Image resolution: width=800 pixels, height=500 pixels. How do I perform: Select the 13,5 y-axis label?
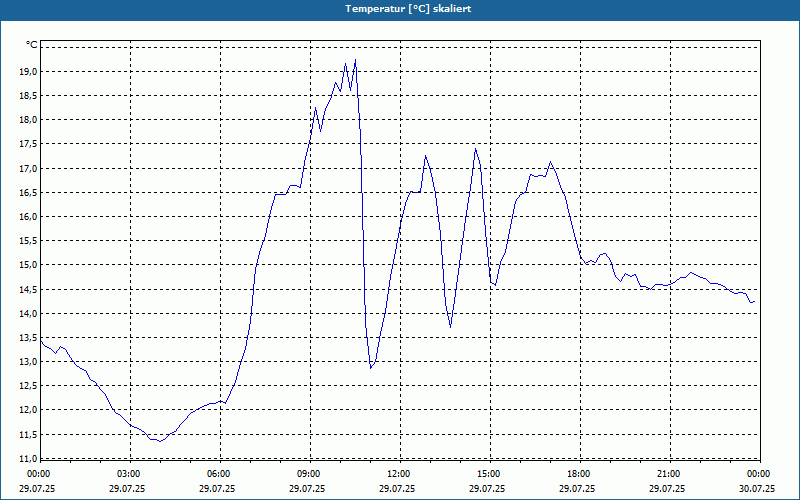[28, 338]
